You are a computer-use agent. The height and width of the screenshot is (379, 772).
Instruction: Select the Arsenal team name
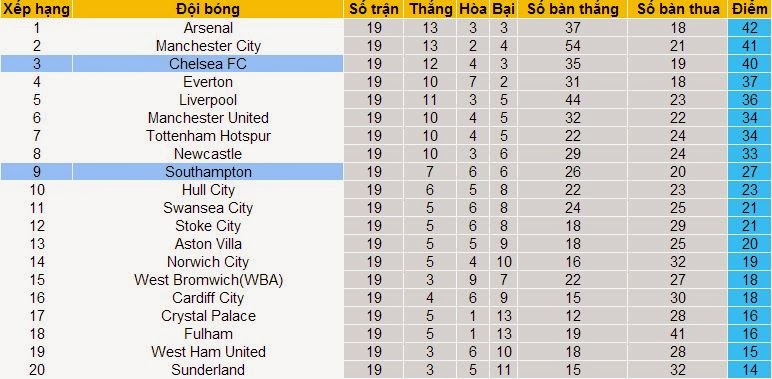tap(208, 28)
